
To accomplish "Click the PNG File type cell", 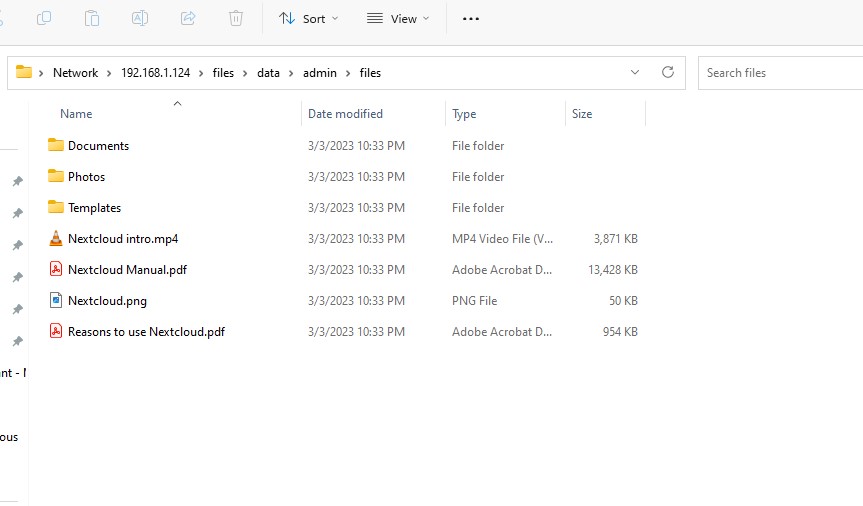I will click(x=474, y=301).
